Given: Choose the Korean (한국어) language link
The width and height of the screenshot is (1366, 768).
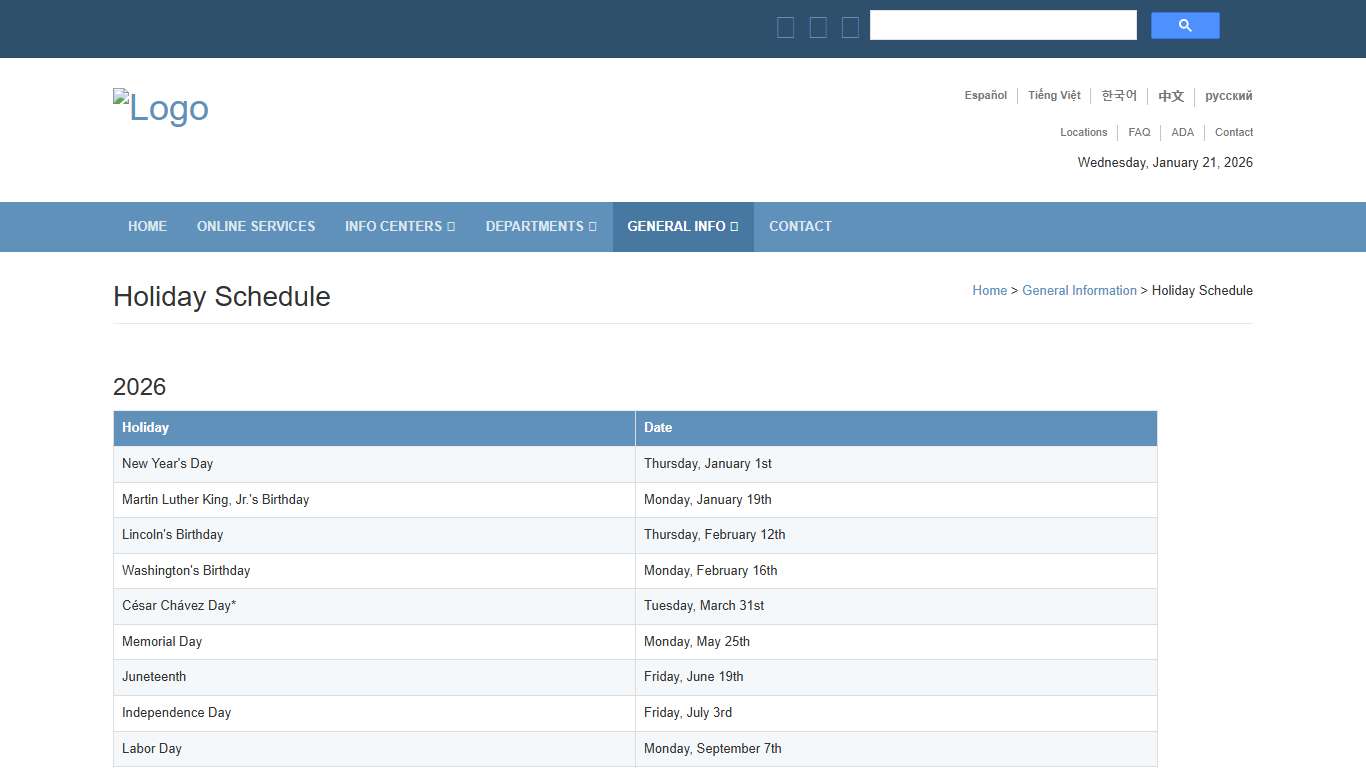Looking at the screenshot, I should (x=1119, y=96).
